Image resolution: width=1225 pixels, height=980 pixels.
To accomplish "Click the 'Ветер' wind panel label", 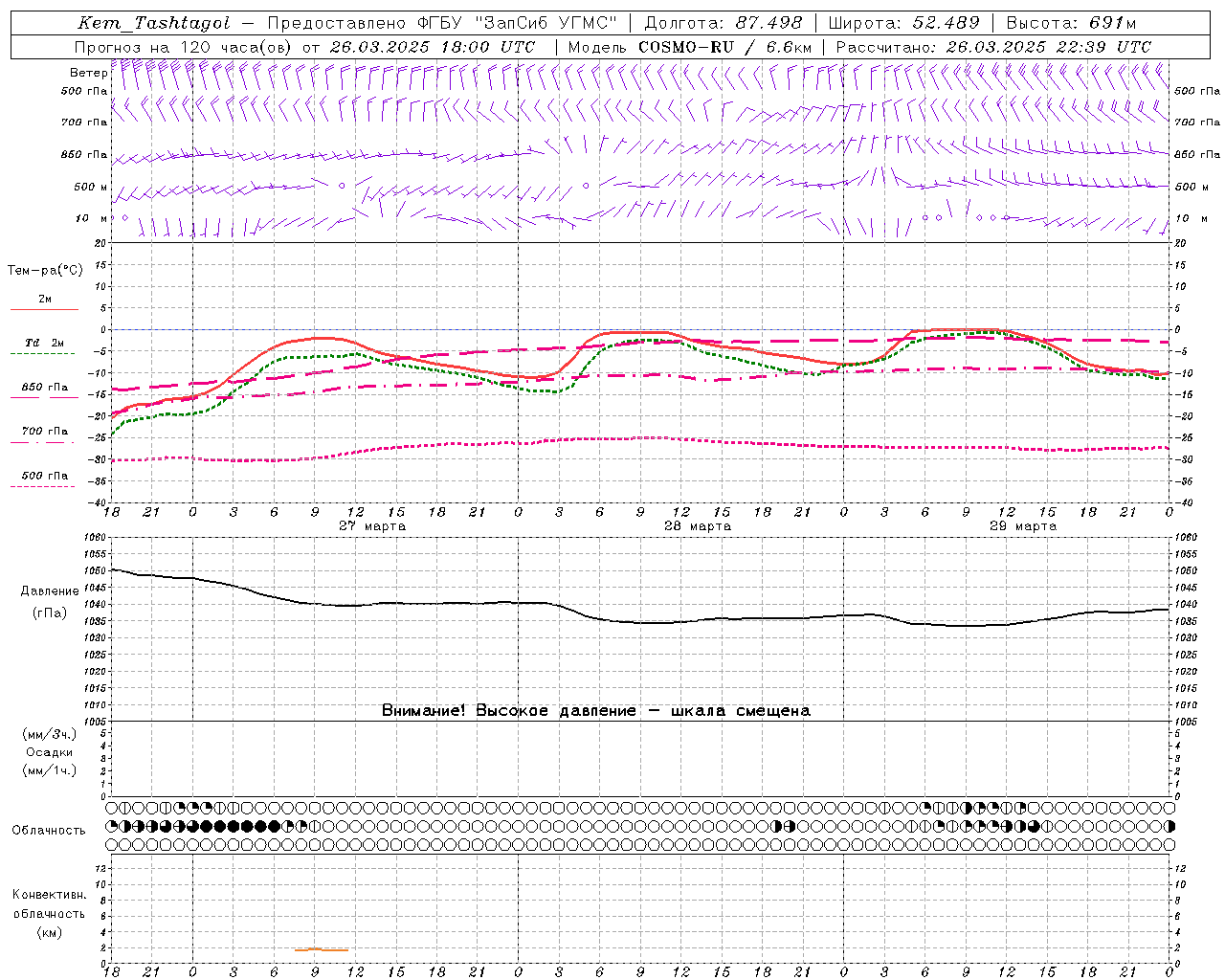I will click(88, 73).
